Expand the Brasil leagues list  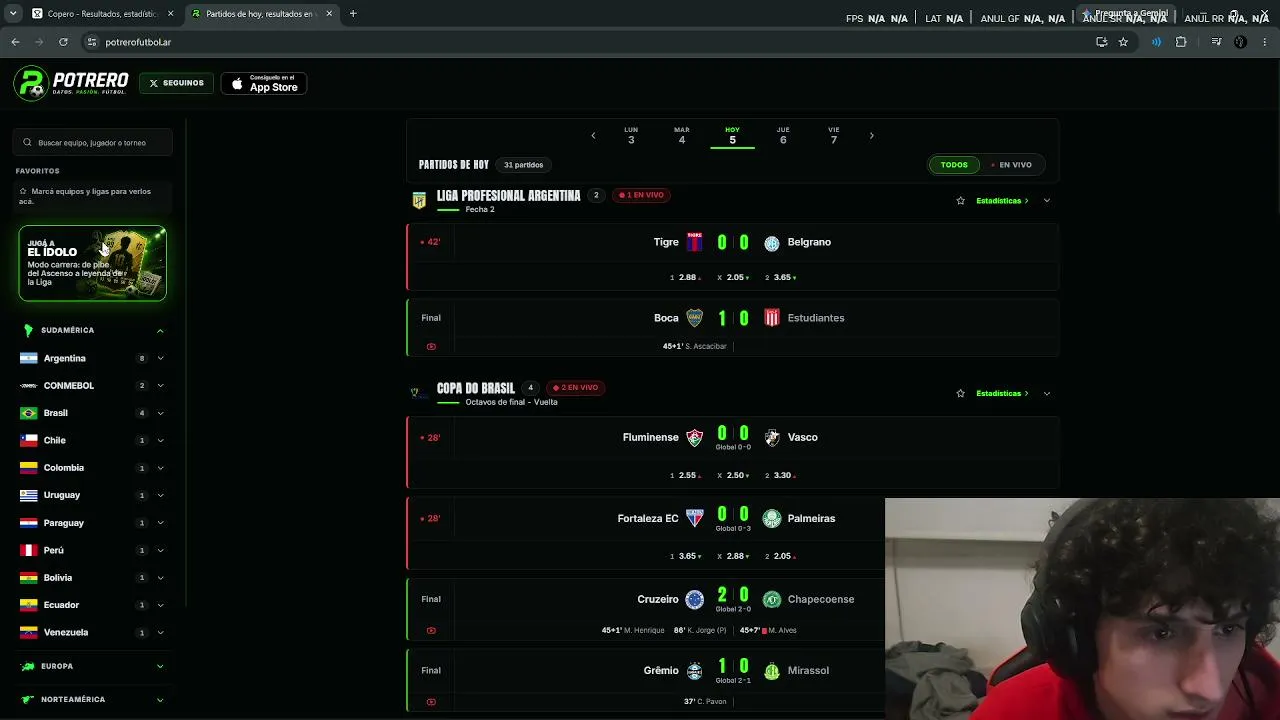160,413
